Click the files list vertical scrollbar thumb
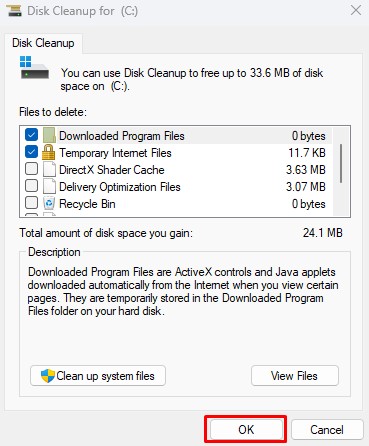 341,163
